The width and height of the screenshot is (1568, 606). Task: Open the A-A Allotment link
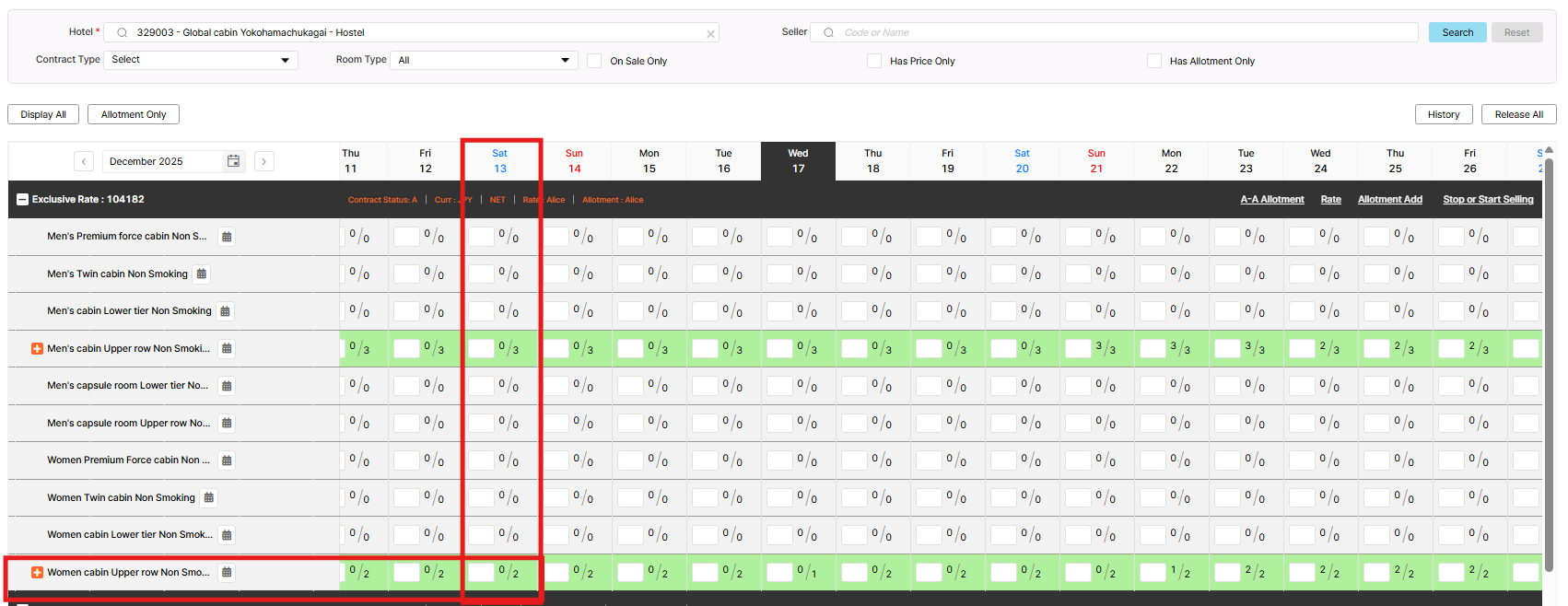[1271, 199]
